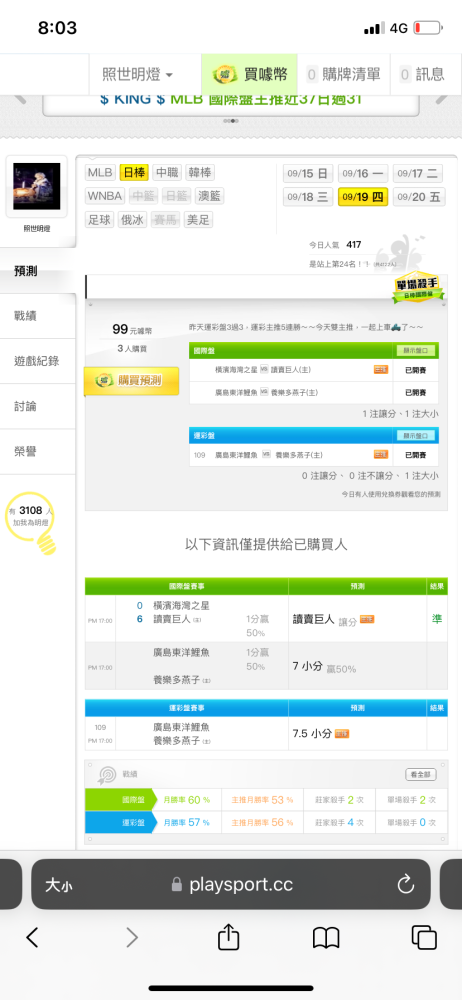Pick date 09/17 二

[419, 173]
